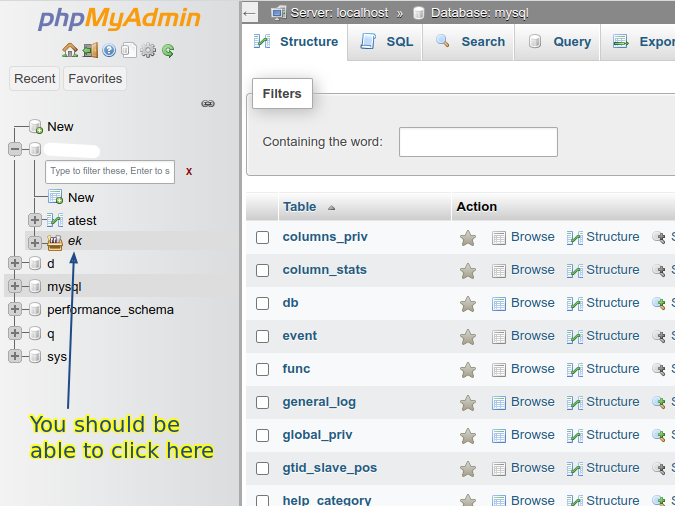Expand the sys database node
The width and height of the screenshot is (675, 506).
pyautogui.click(x=15, y=356)
